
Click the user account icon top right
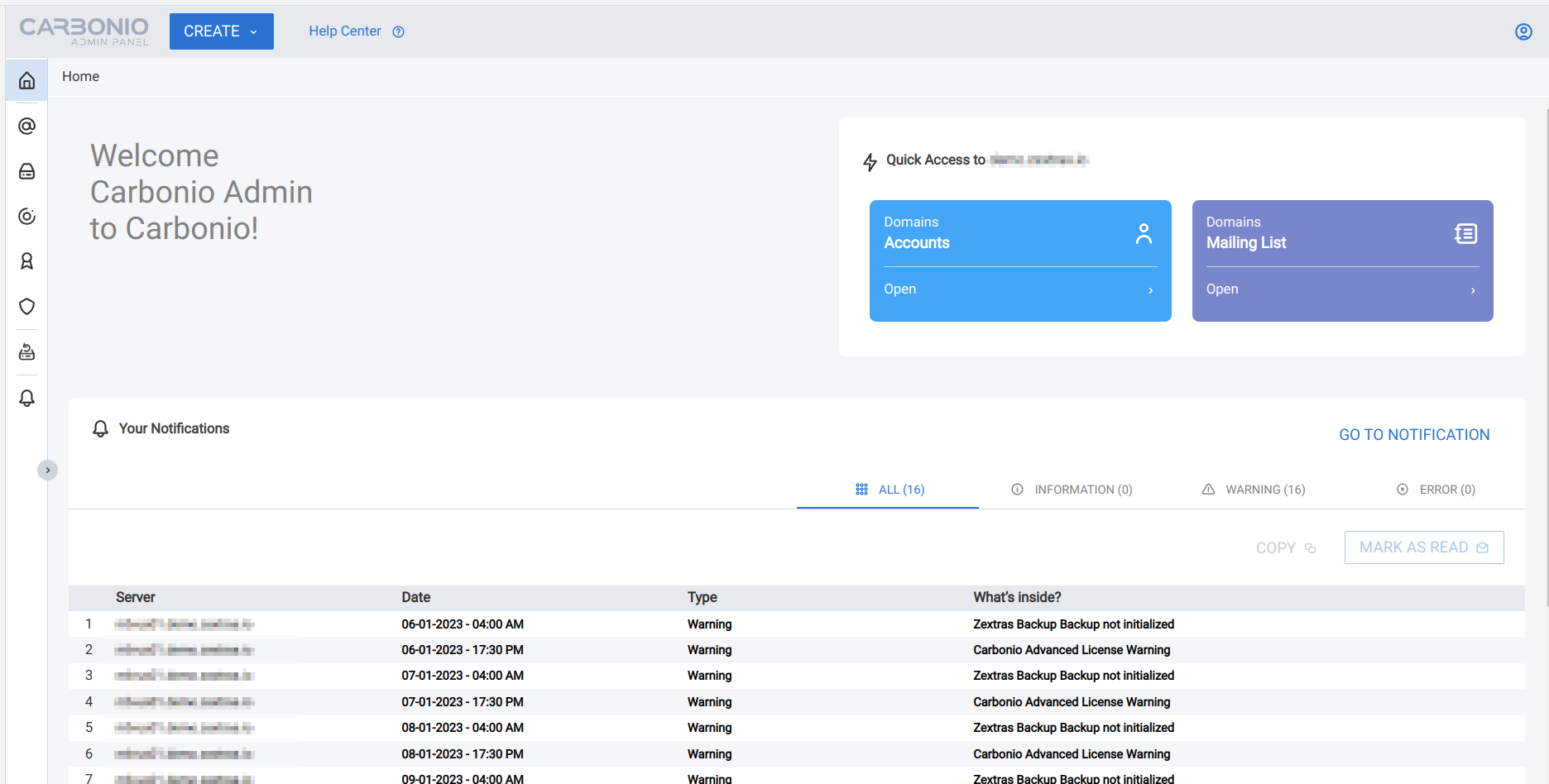tap(1523, 31)
